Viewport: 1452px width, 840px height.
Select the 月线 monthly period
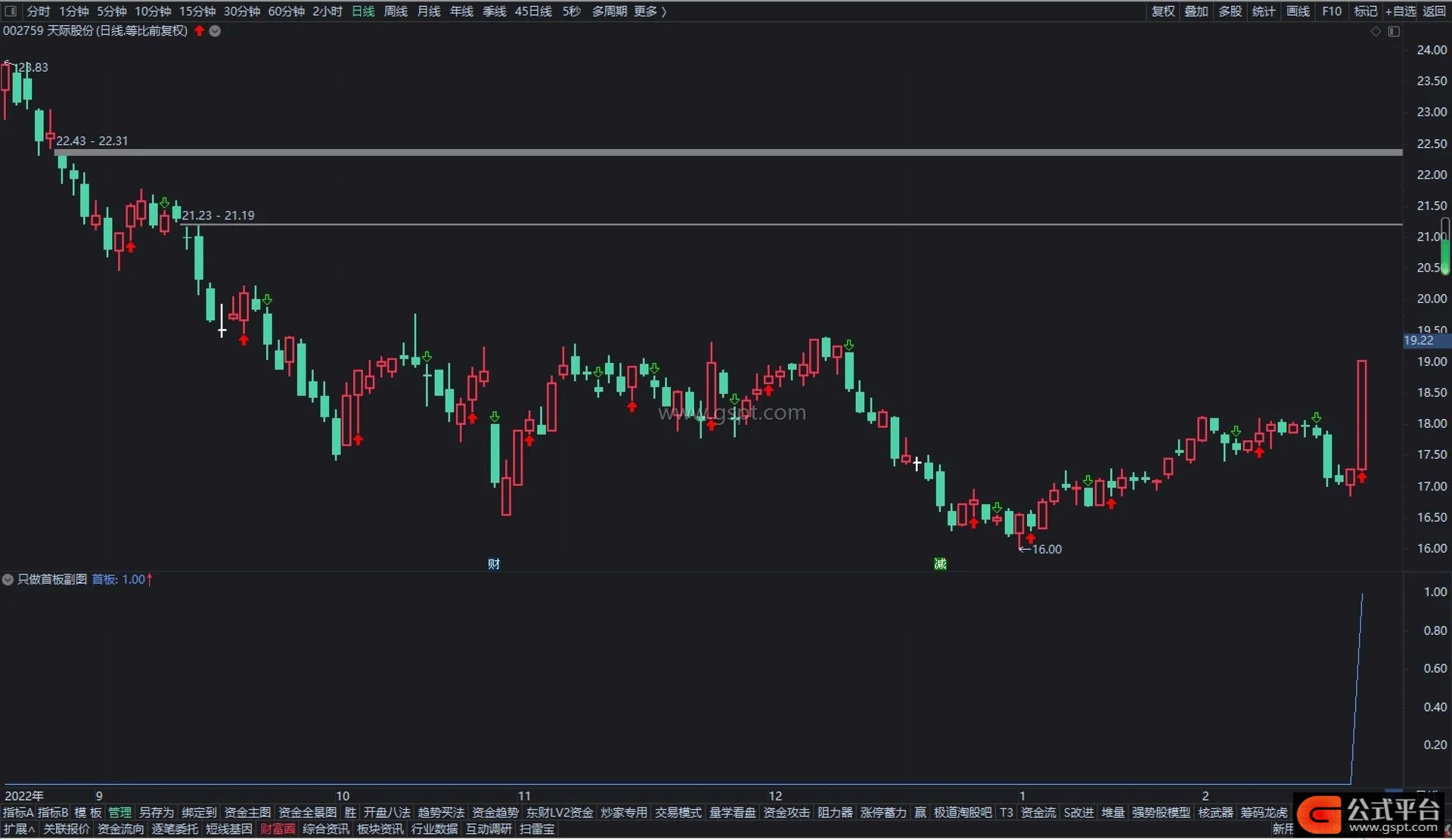[x=429, y=11]
